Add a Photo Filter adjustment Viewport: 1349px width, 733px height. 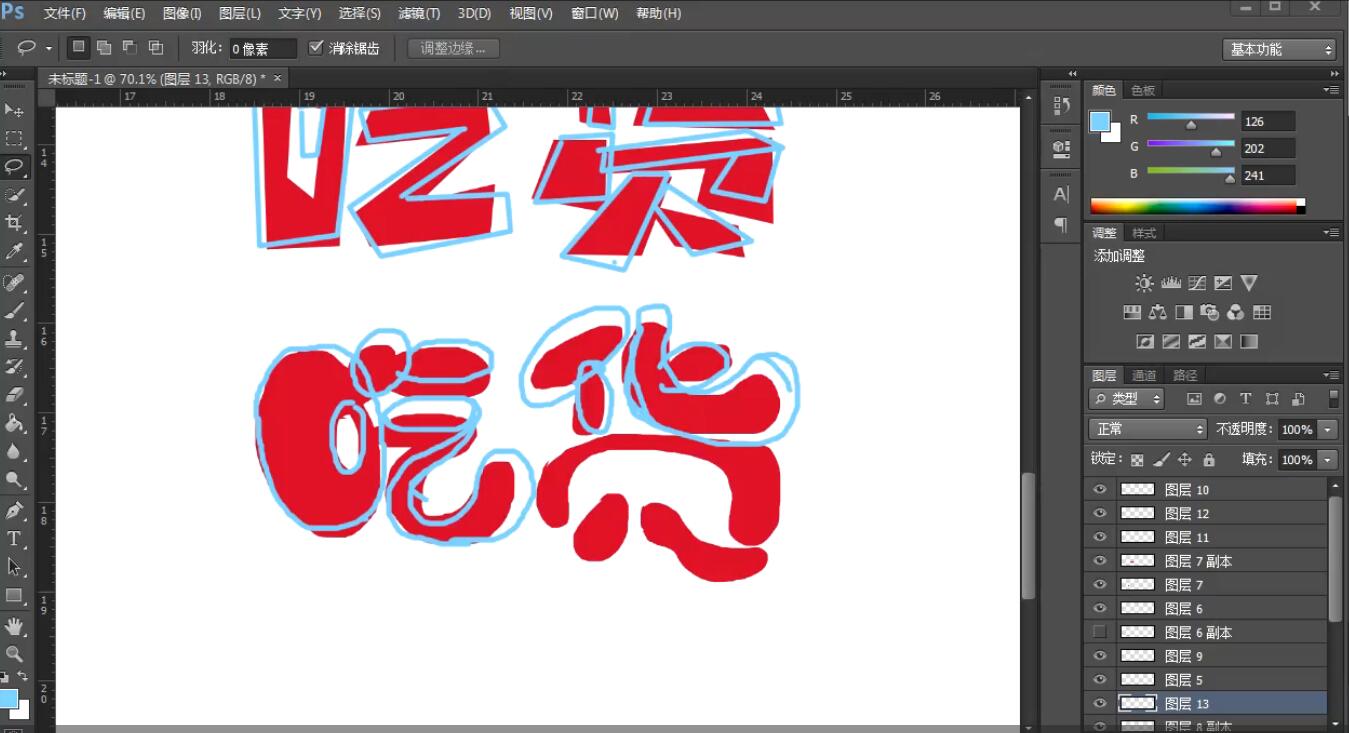click(x=1210, y=312)
